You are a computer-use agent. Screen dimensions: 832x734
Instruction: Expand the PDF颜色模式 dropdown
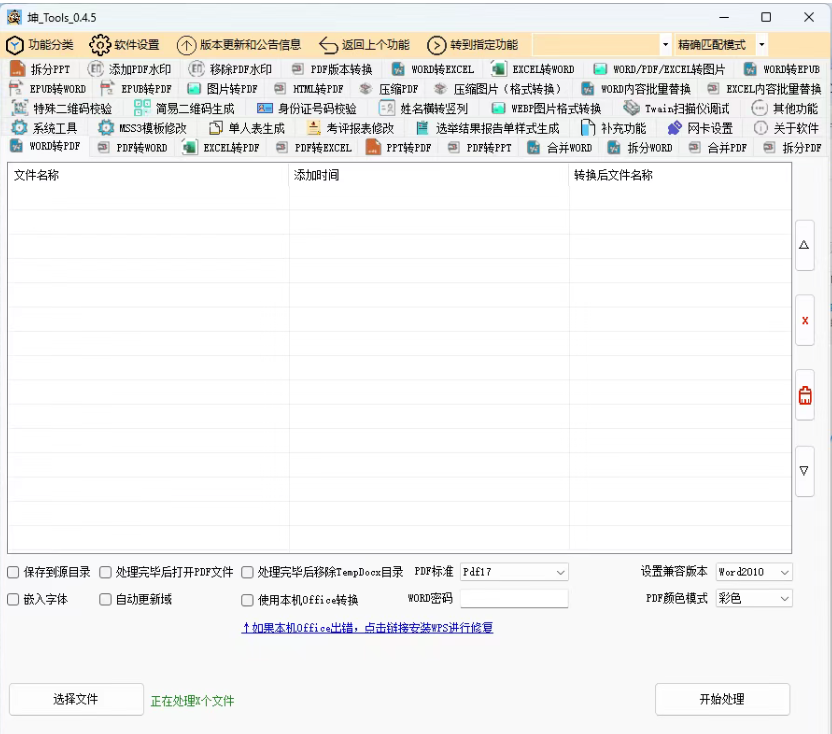(x=753, y=599)
